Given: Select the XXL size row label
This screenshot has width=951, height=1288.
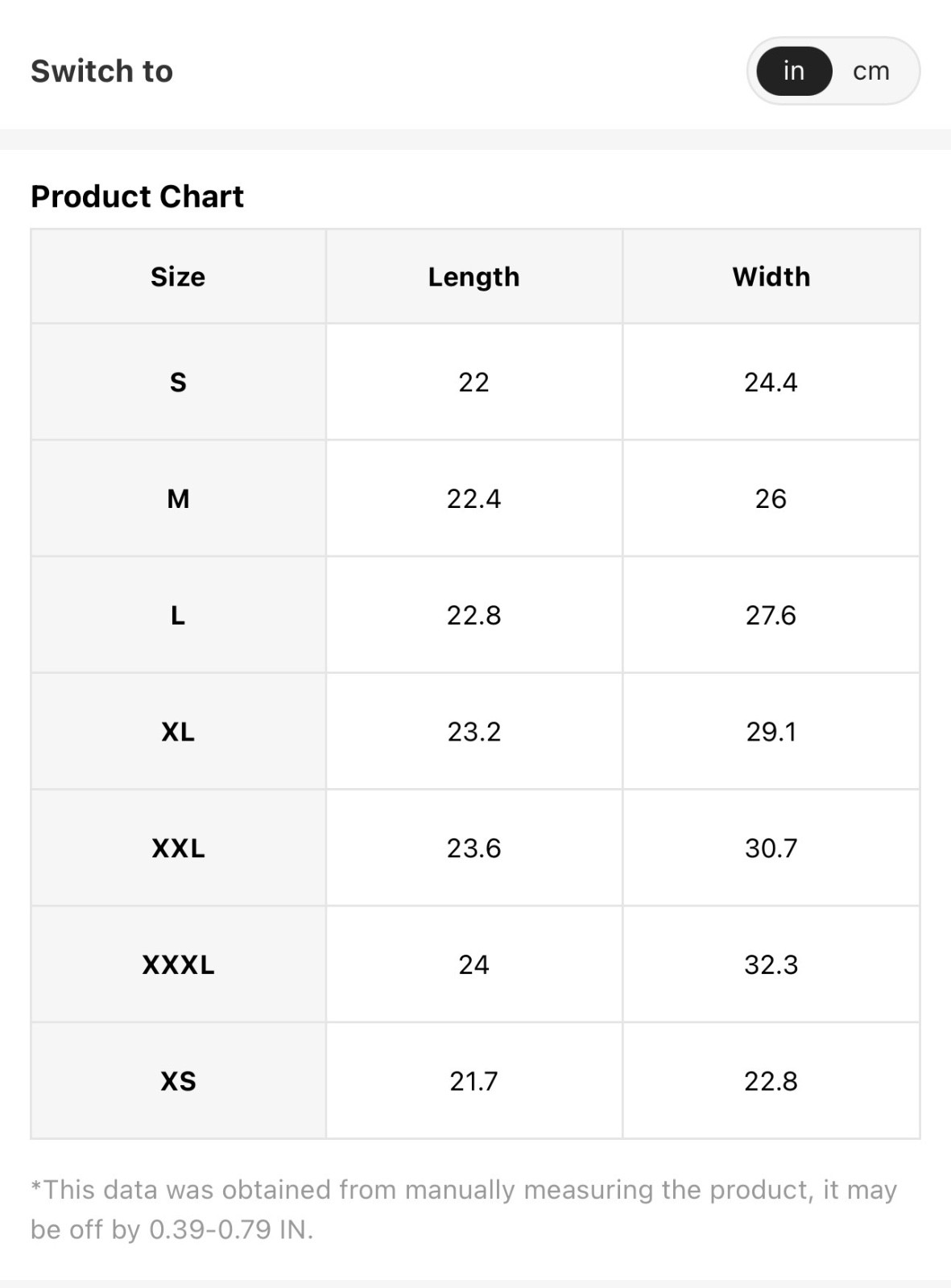Looking at the screenshot, I should (178, 848).
